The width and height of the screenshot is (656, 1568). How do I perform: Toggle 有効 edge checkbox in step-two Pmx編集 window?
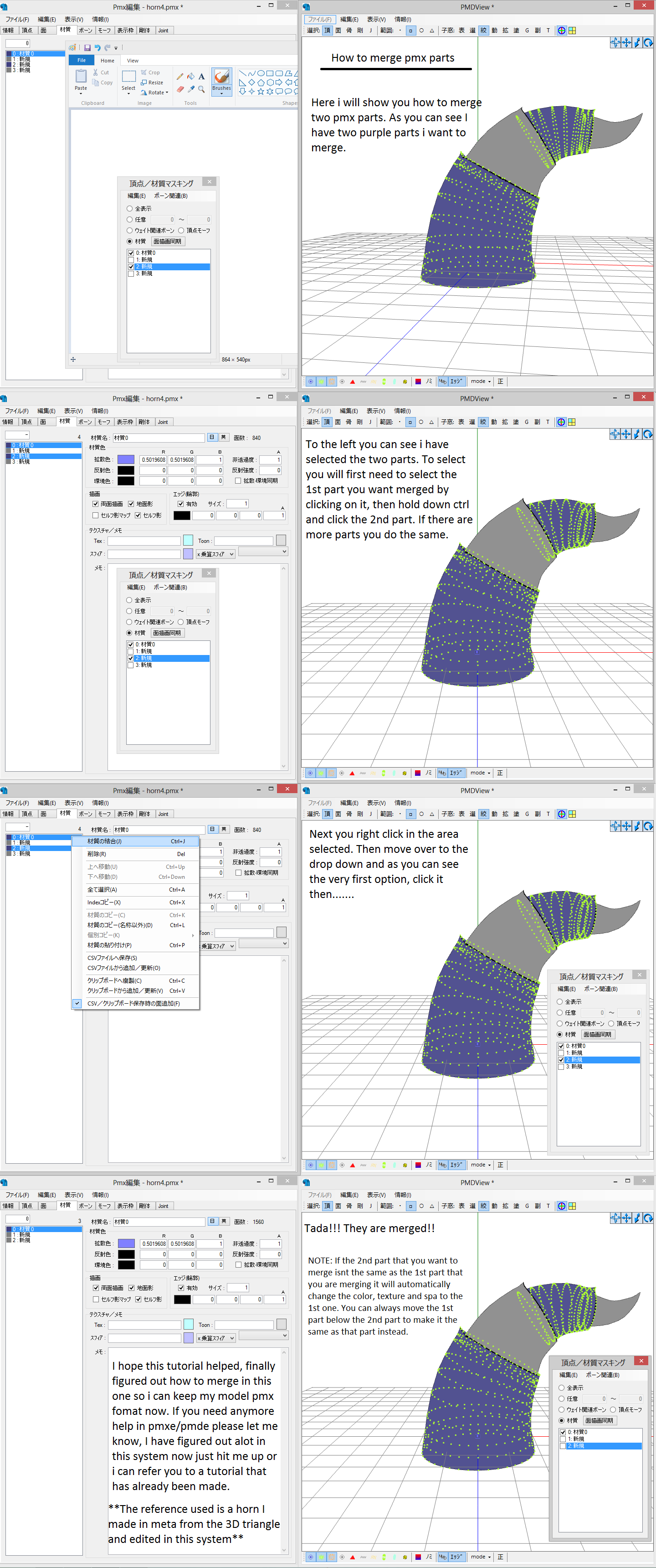tap(181, 504)
